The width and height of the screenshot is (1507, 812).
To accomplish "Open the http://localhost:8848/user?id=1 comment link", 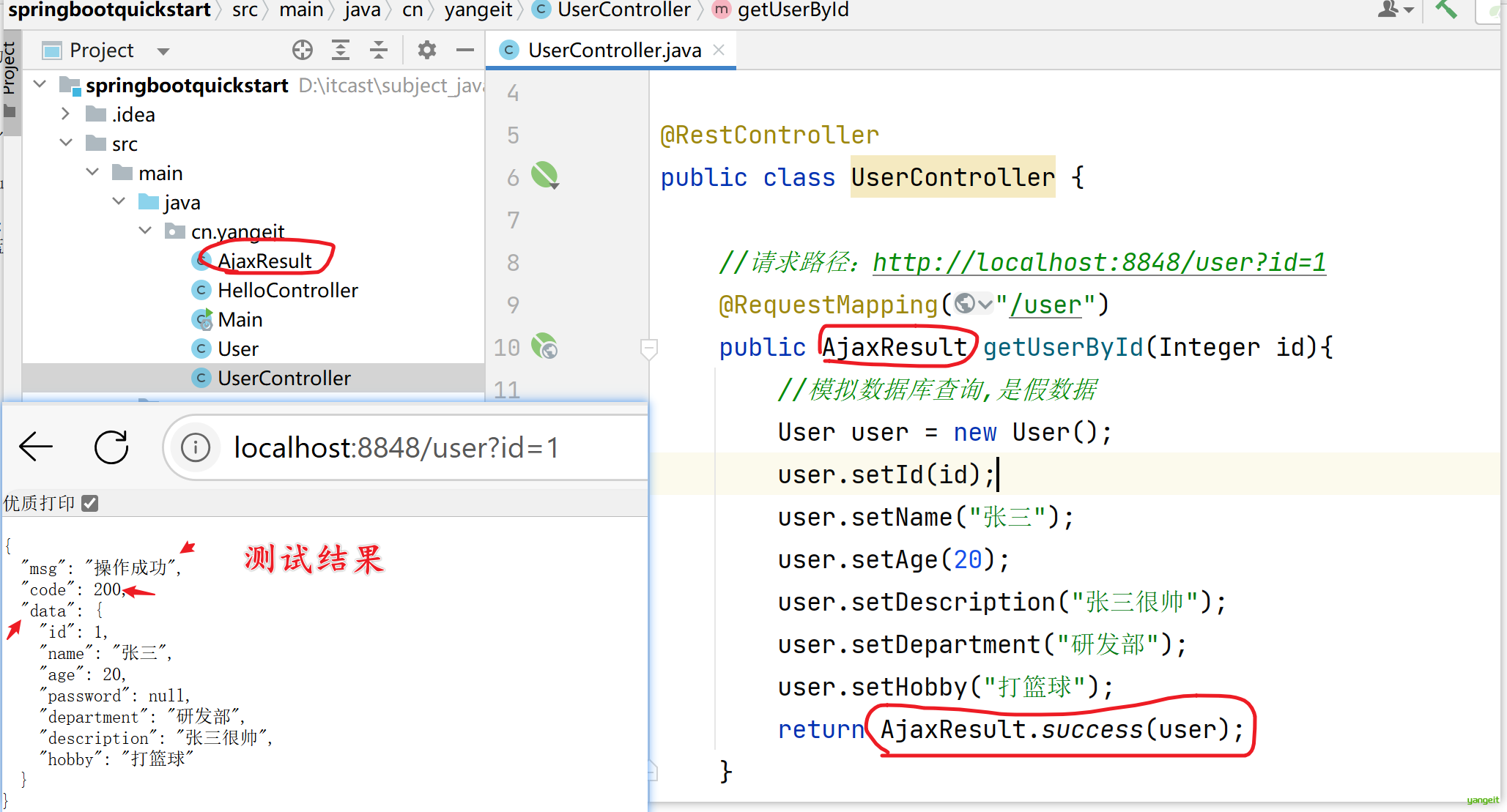I will click(x=1099, y=262).
